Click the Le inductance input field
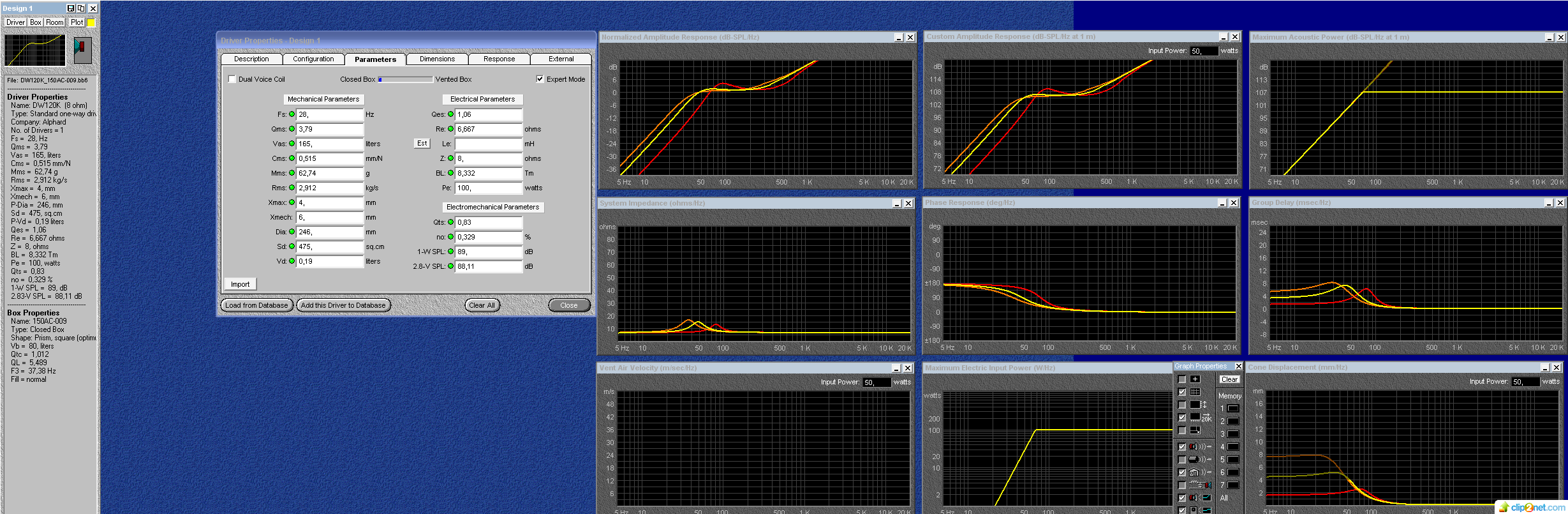 tap(488, 144)
